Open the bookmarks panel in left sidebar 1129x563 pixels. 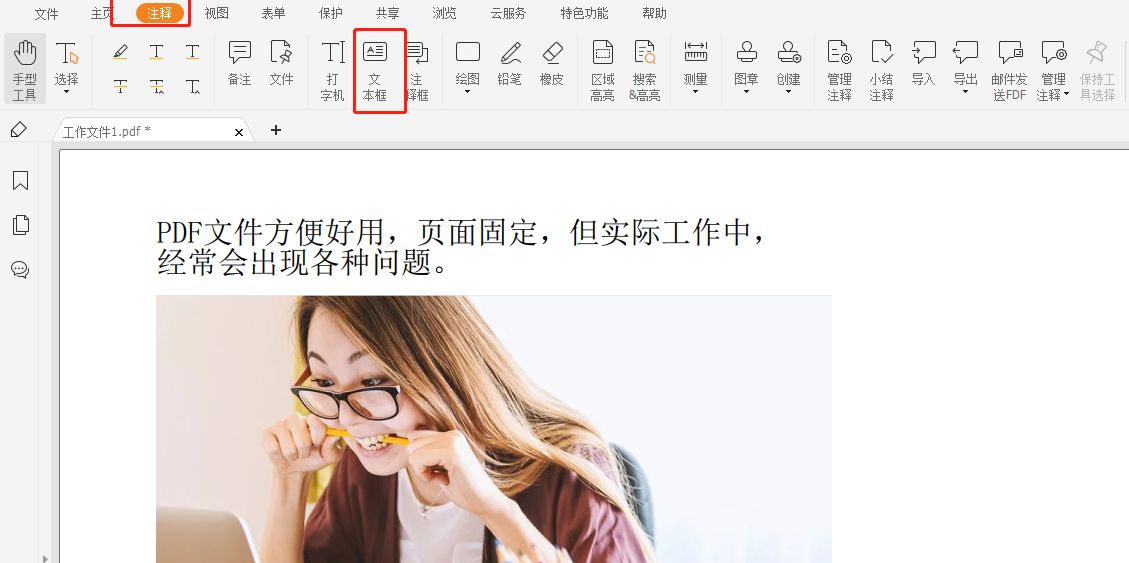click(20, 180)
